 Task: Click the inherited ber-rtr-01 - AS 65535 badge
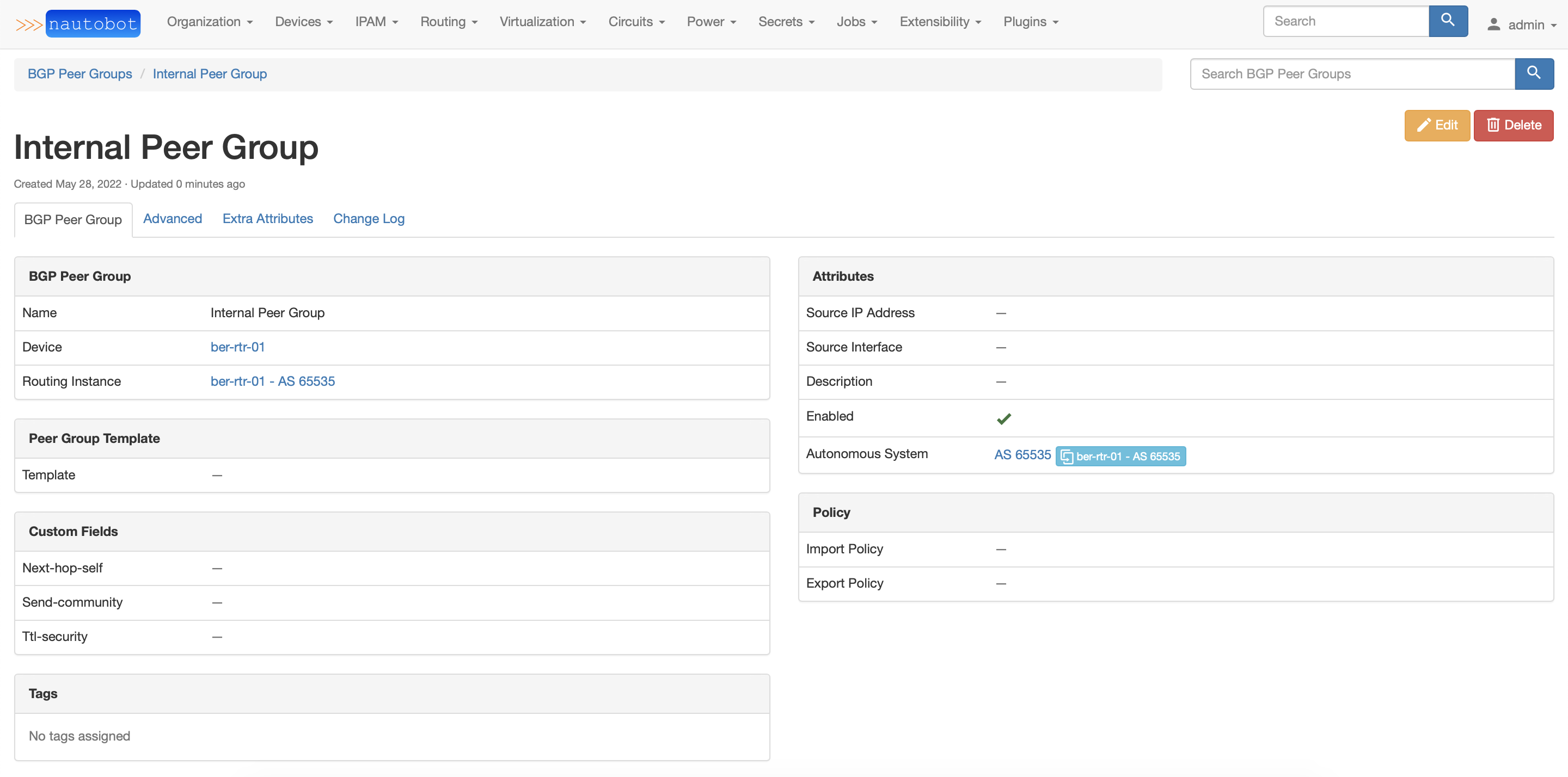(1120, 456)
